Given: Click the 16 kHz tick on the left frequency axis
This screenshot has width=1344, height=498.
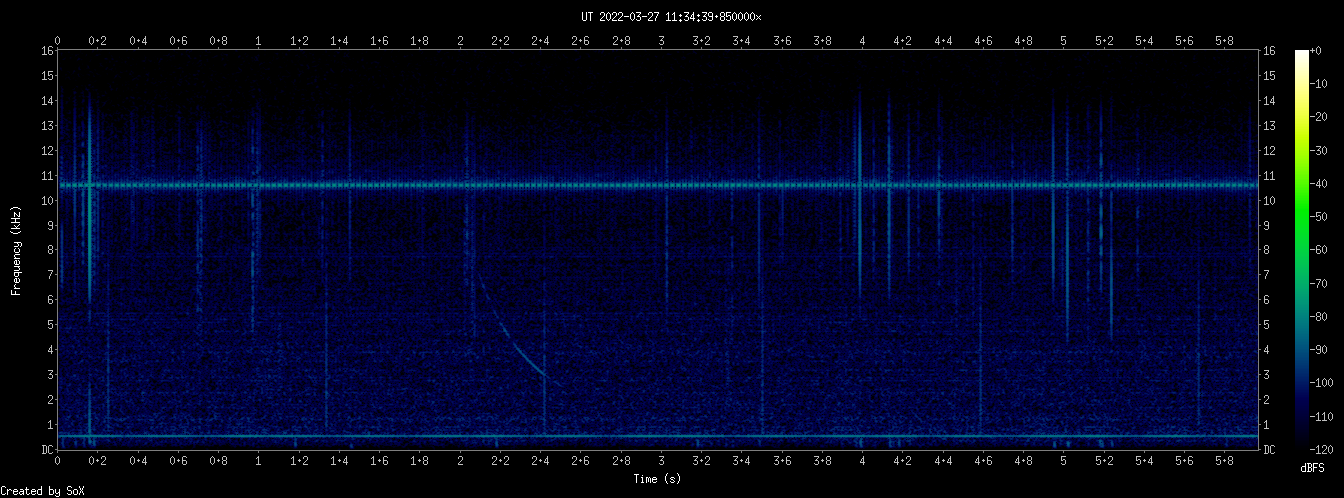Looking at the screenshot, I should 47,51.
